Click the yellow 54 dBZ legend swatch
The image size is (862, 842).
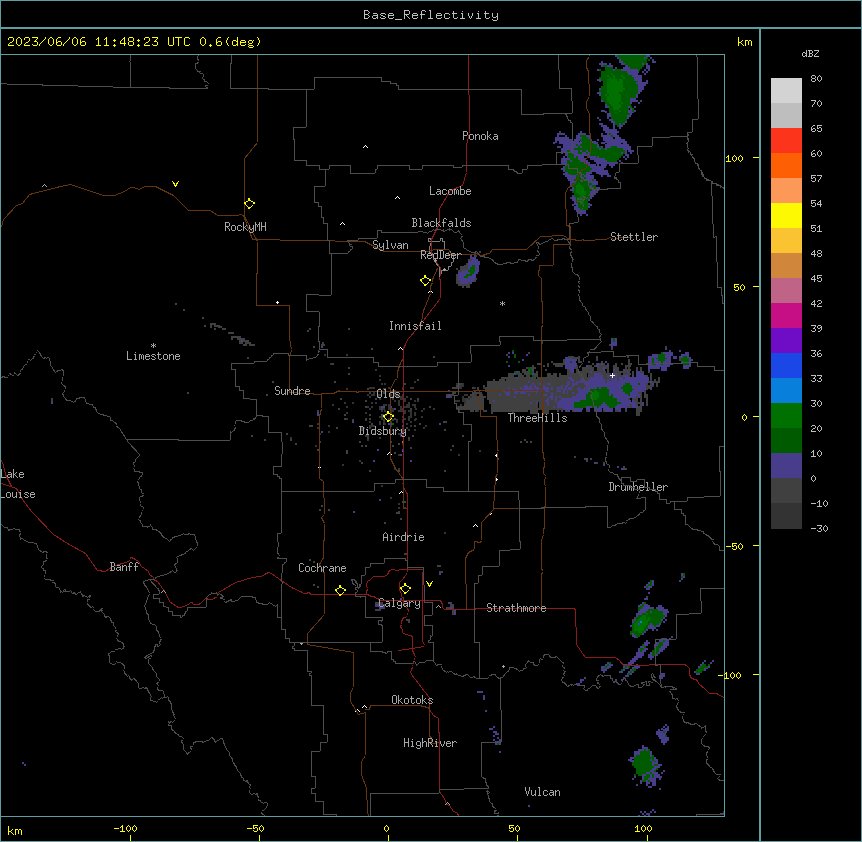(786, 215)
